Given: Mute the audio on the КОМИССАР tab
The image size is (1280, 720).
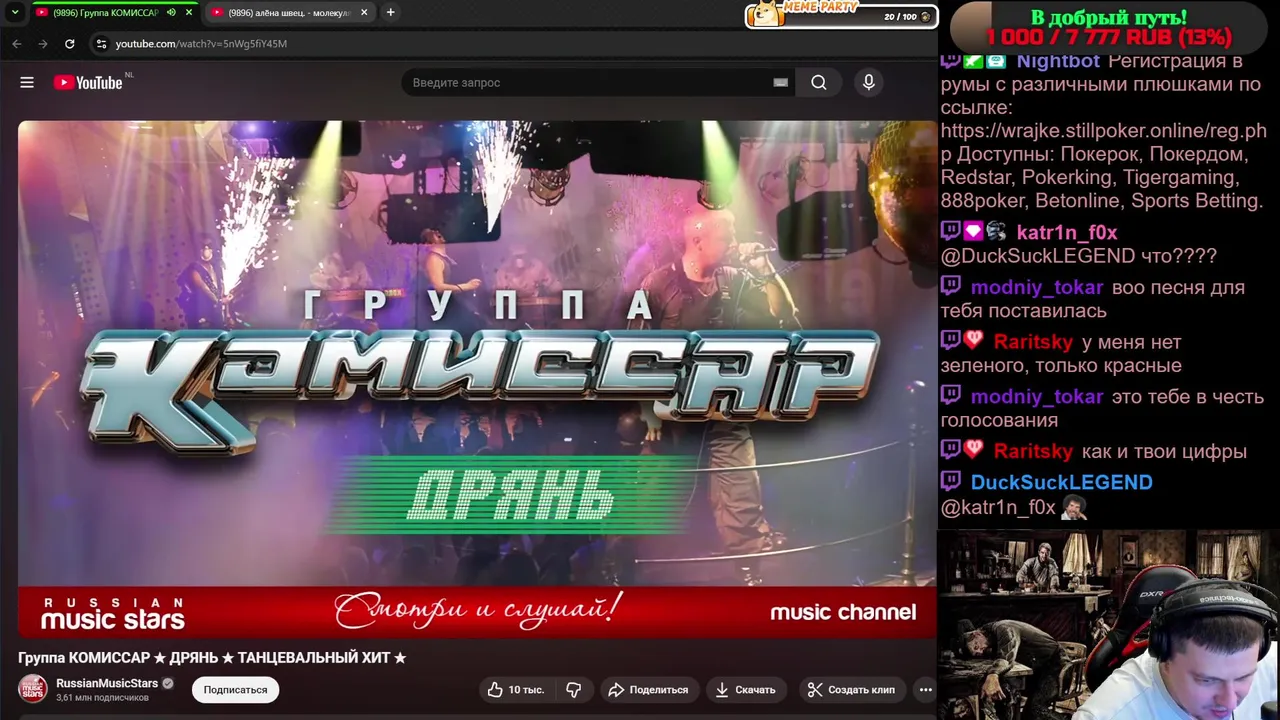Looking at the screenshot, I should (171, 13).
